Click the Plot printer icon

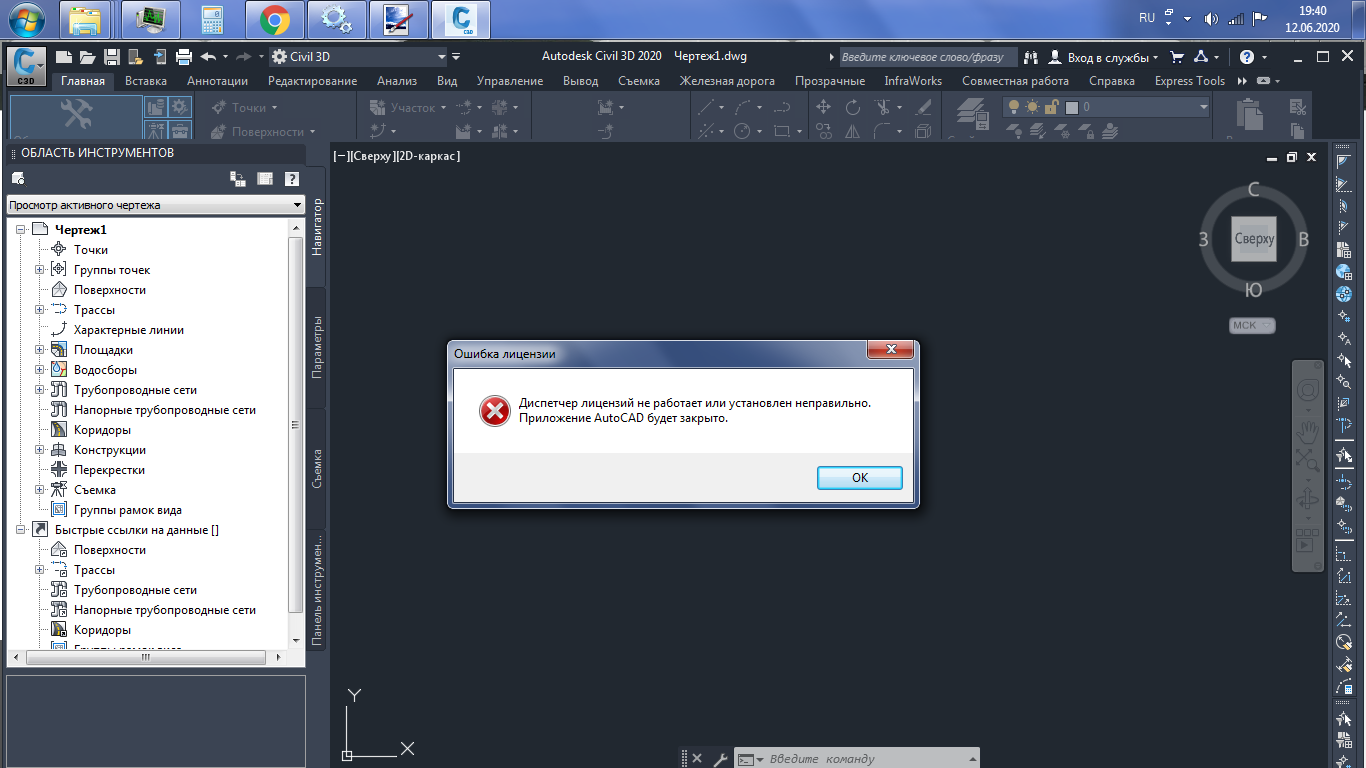point(184,57)
